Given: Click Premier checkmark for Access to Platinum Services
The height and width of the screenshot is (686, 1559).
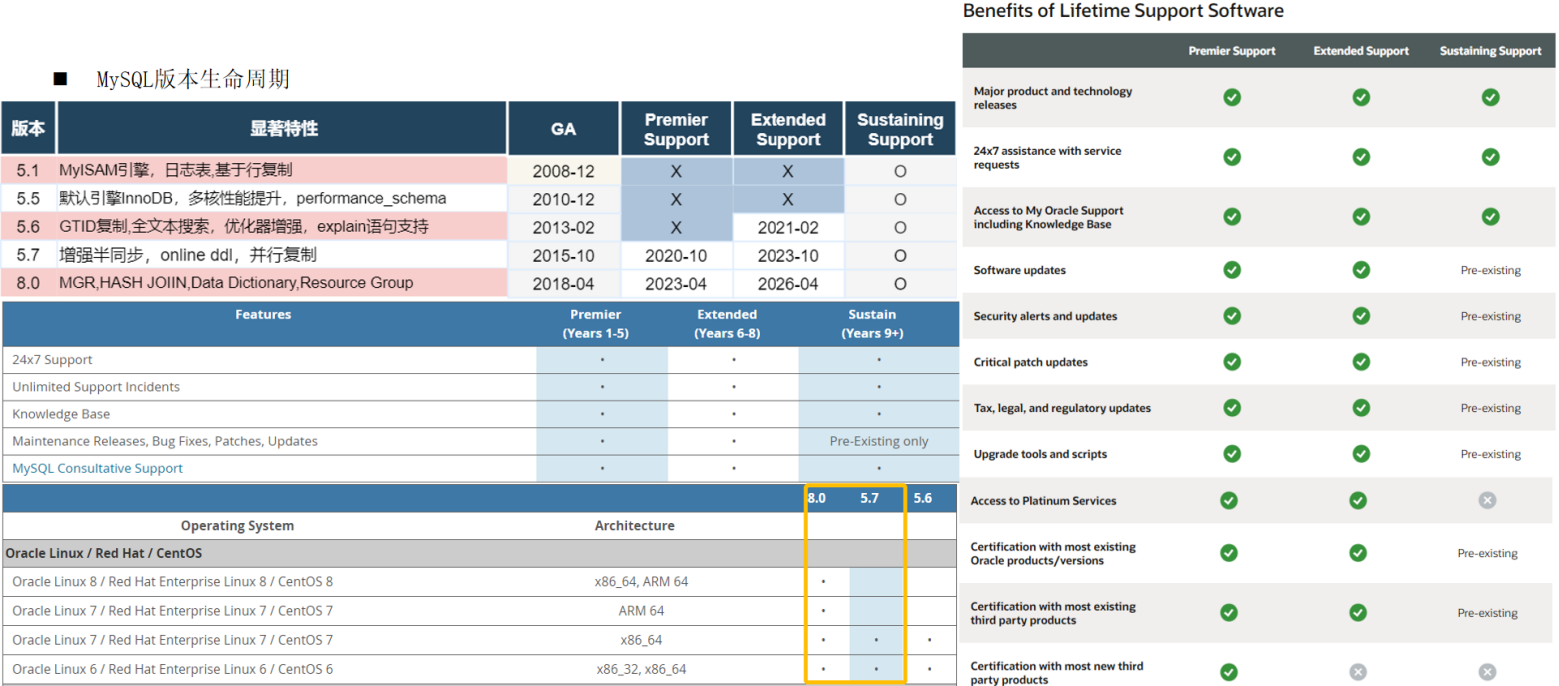Looking at the screenshot, I should tap(1229, 500).
